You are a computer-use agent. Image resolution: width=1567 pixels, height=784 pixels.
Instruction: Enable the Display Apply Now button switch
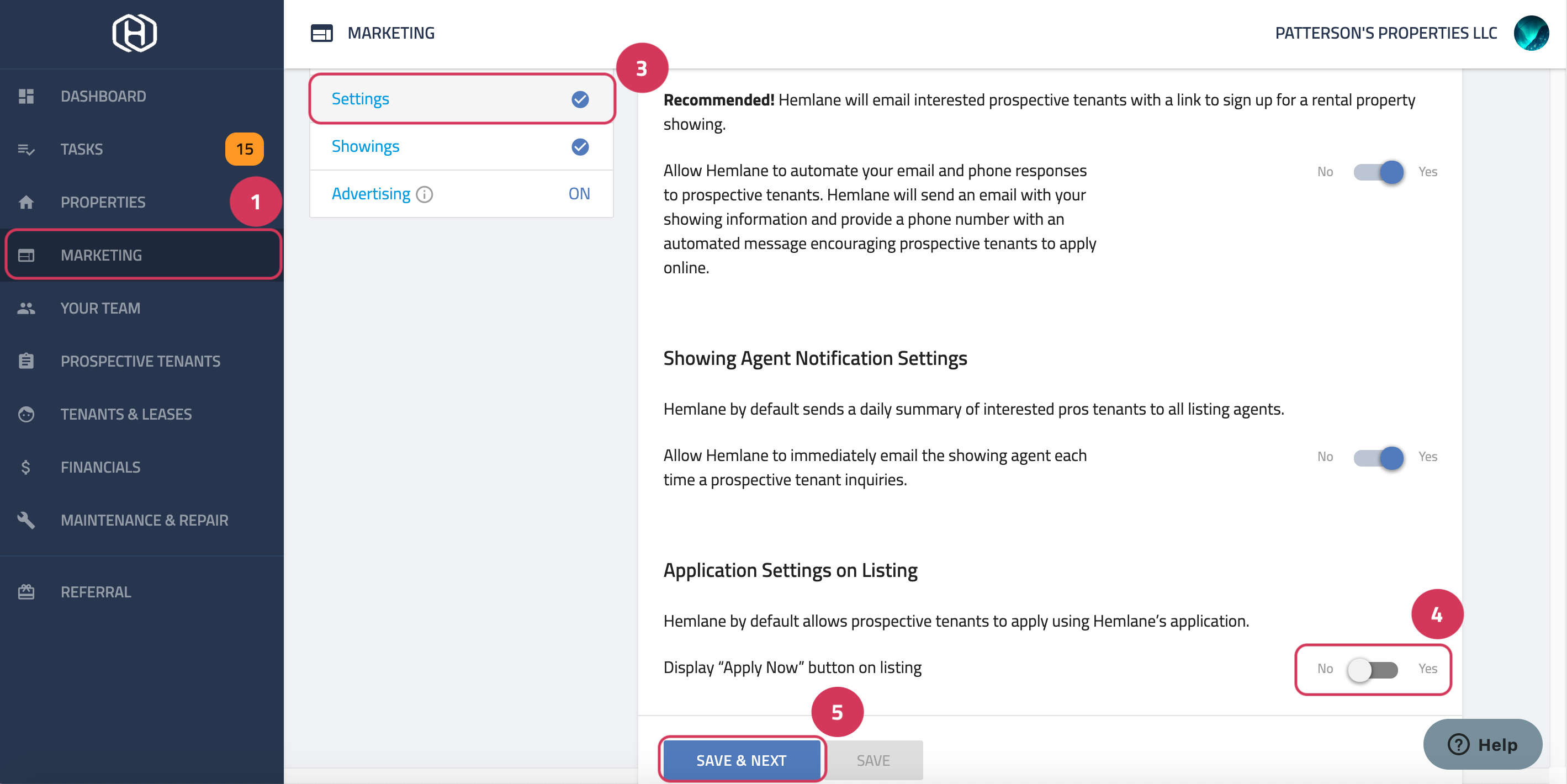(x=1372, y=670)
